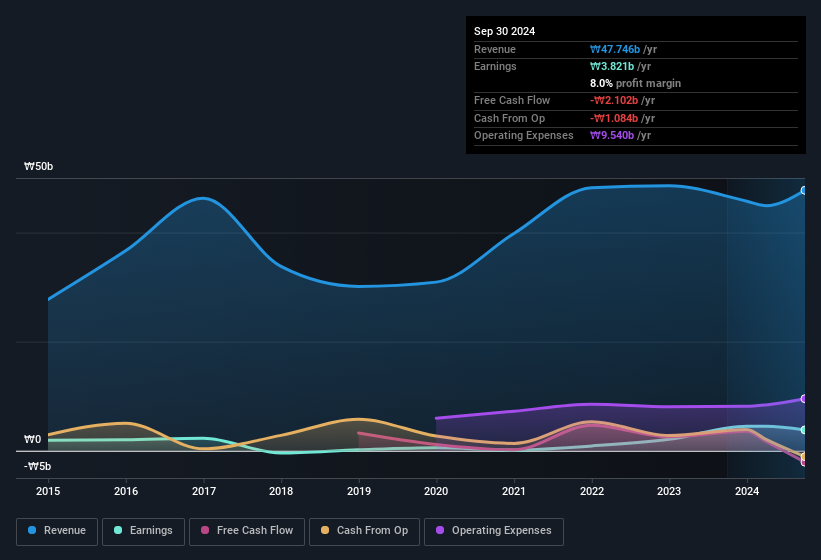821x560 pixels.
Task: Click the 2020 x-axis label
Action: (436, 491)
